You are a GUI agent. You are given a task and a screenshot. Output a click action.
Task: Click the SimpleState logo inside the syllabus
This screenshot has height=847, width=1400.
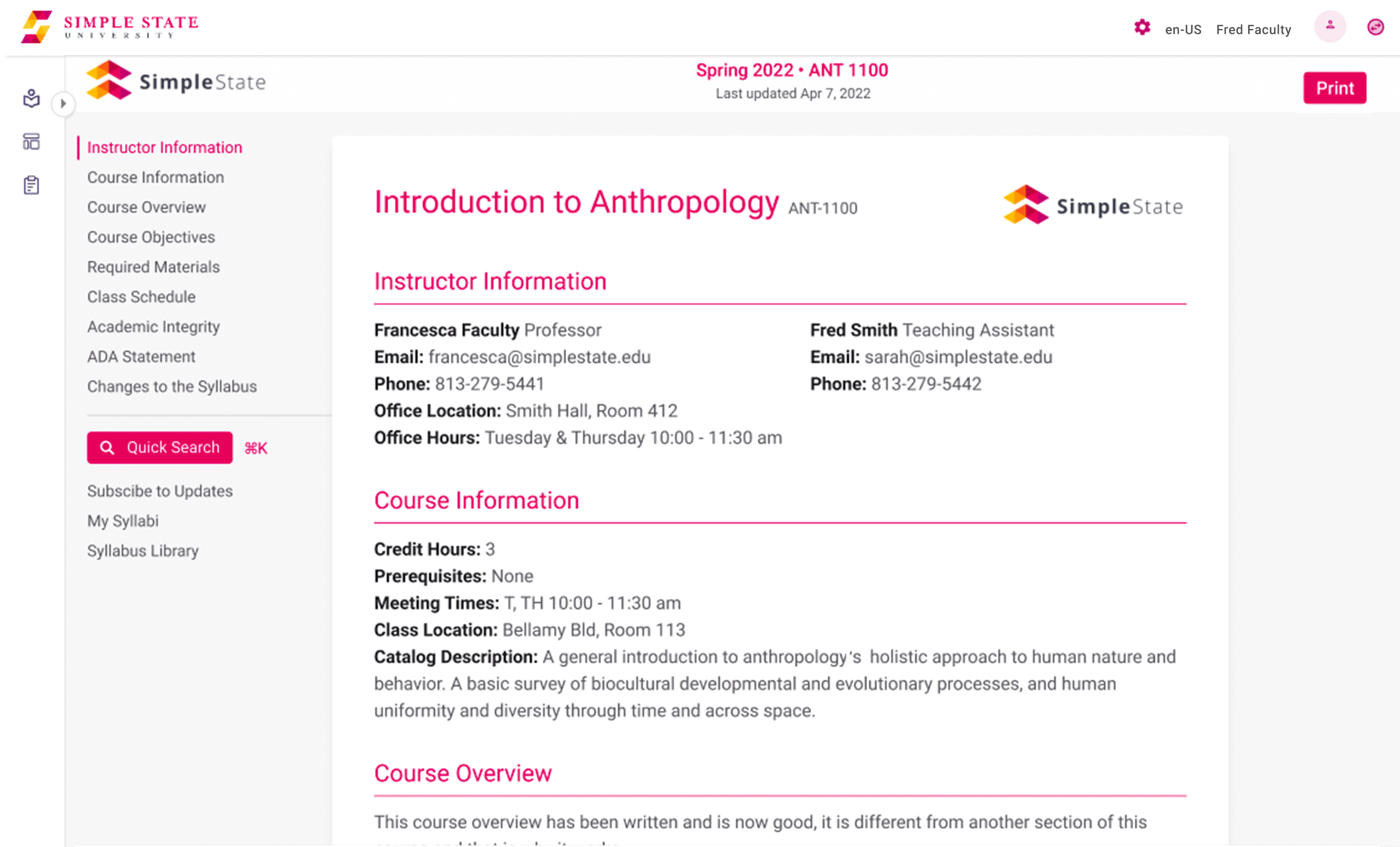coord(1092,205)
